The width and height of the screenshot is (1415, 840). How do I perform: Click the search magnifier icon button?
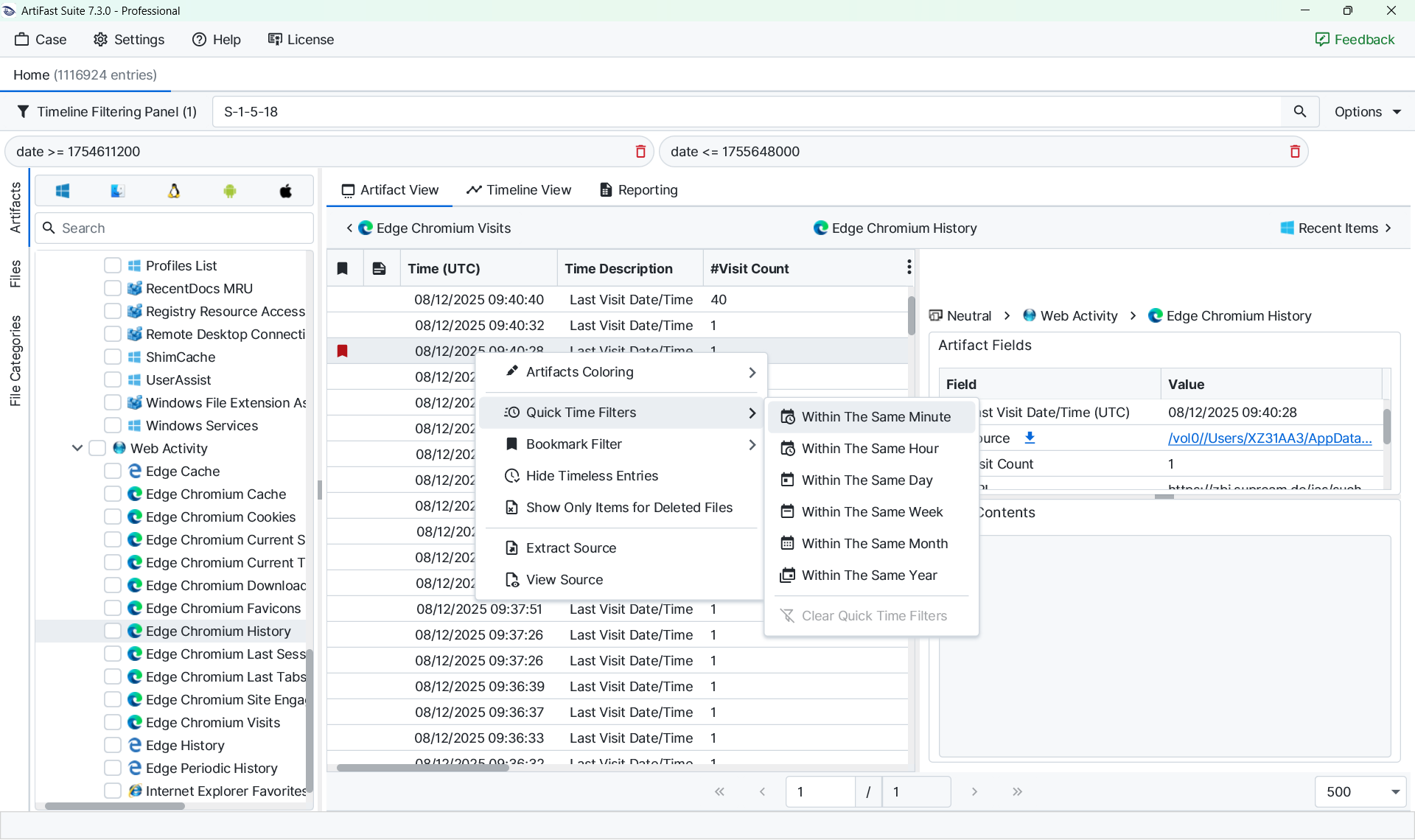click(x=1300, y=112)
